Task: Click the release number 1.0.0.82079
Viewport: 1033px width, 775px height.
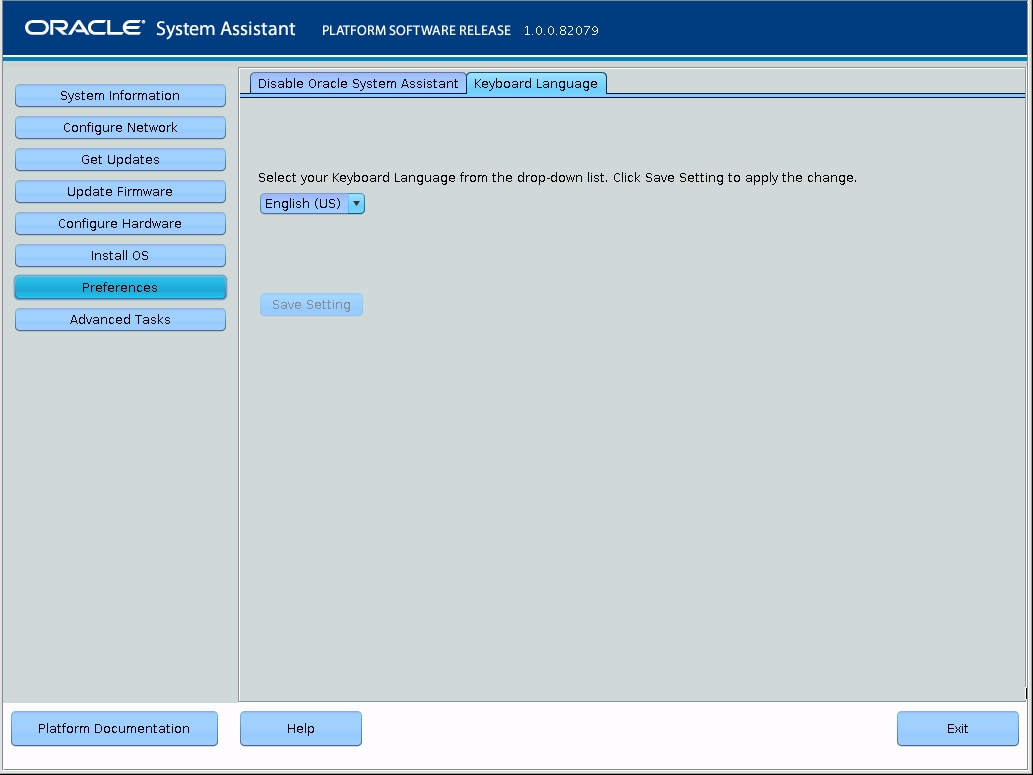Action: pyautogui.click(x=561, y=30)
